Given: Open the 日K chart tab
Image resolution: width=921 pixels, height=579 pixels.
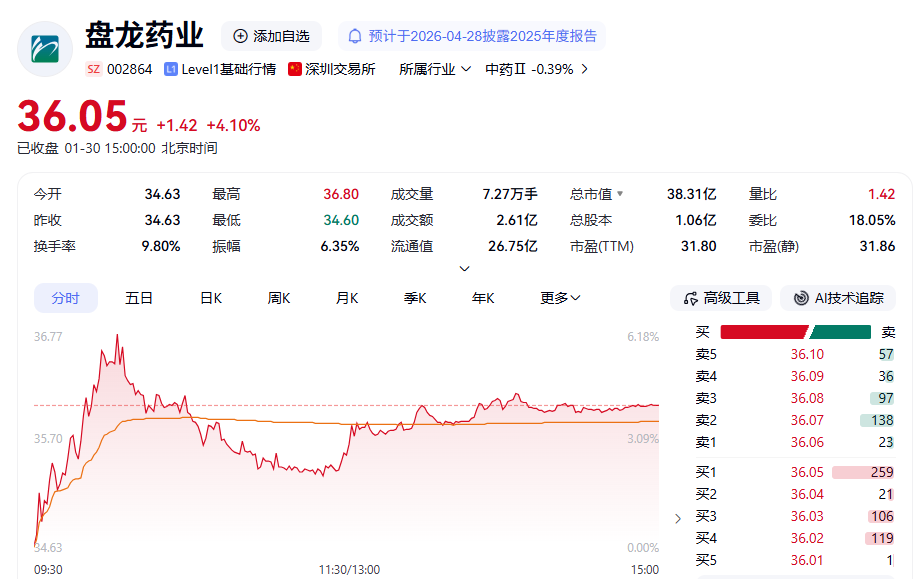Looking at the screenshot, I should pos(209,297).
